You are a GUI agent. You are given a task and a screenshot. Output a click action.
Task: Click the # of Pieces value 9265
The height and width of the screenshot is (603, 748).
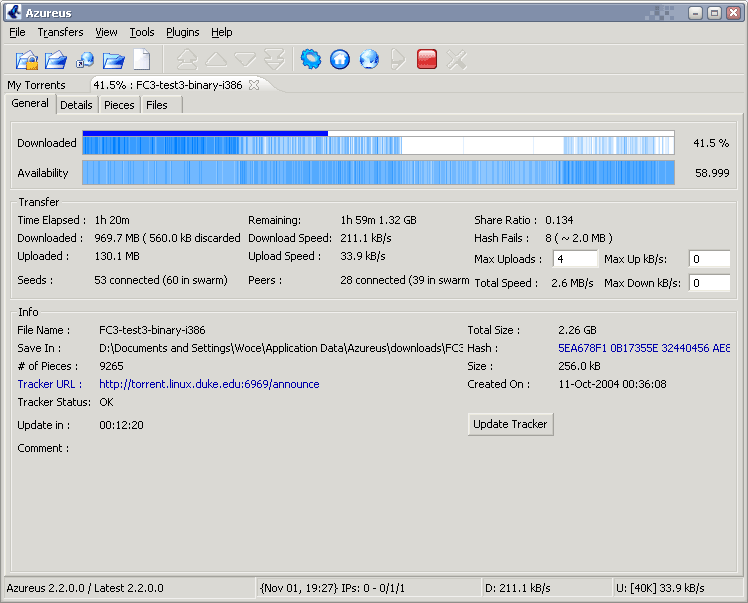tap(111, 366)
